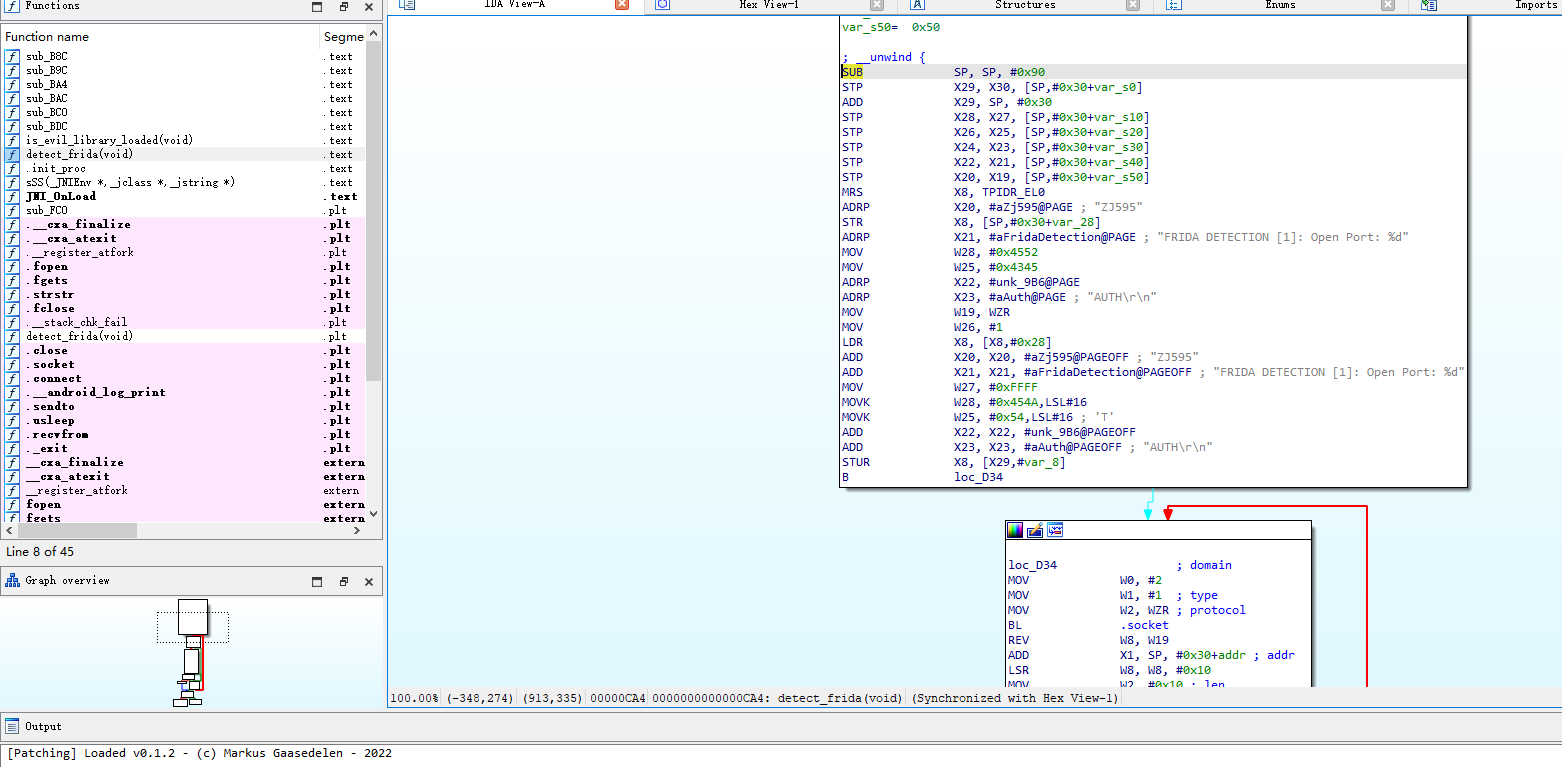The width and height of the screenshot is (1562, 767).
Task: Click the function icon beside .fgets
Action: coord(12,280)
